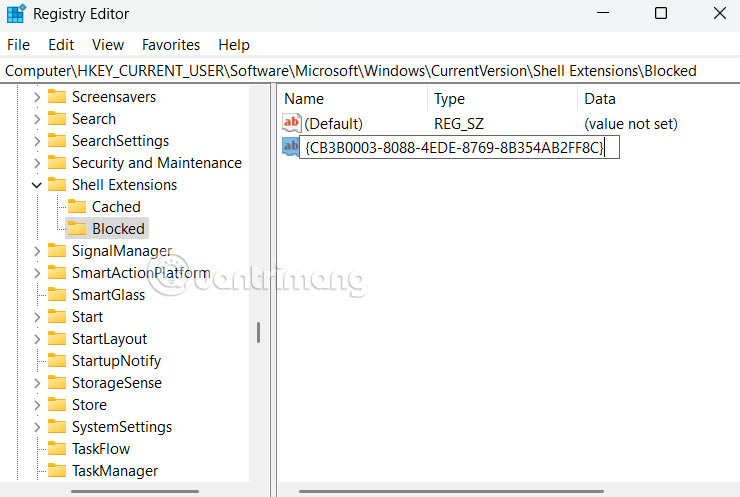Select the Blocked folder icon
The width and height of the screenshot is (740, 497).
(77, 229)
